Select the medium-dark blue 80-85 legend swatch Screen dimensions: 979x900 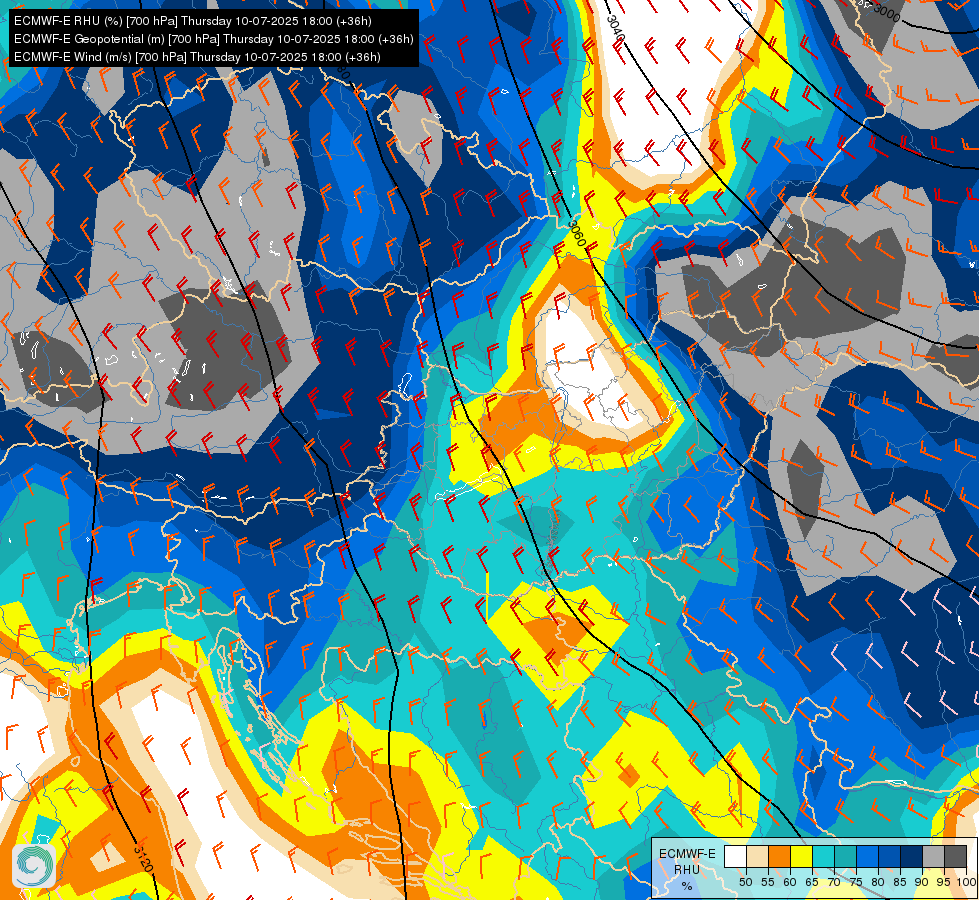pos(890,856)
